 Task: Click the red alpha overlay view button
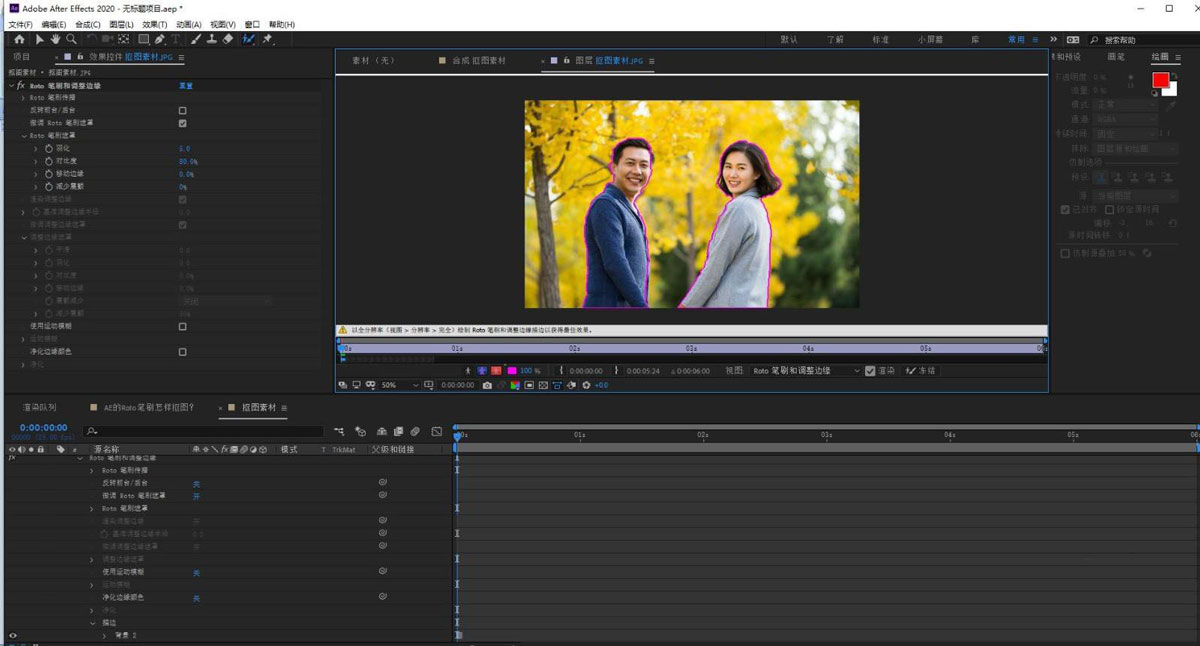[x=496, y=371]
